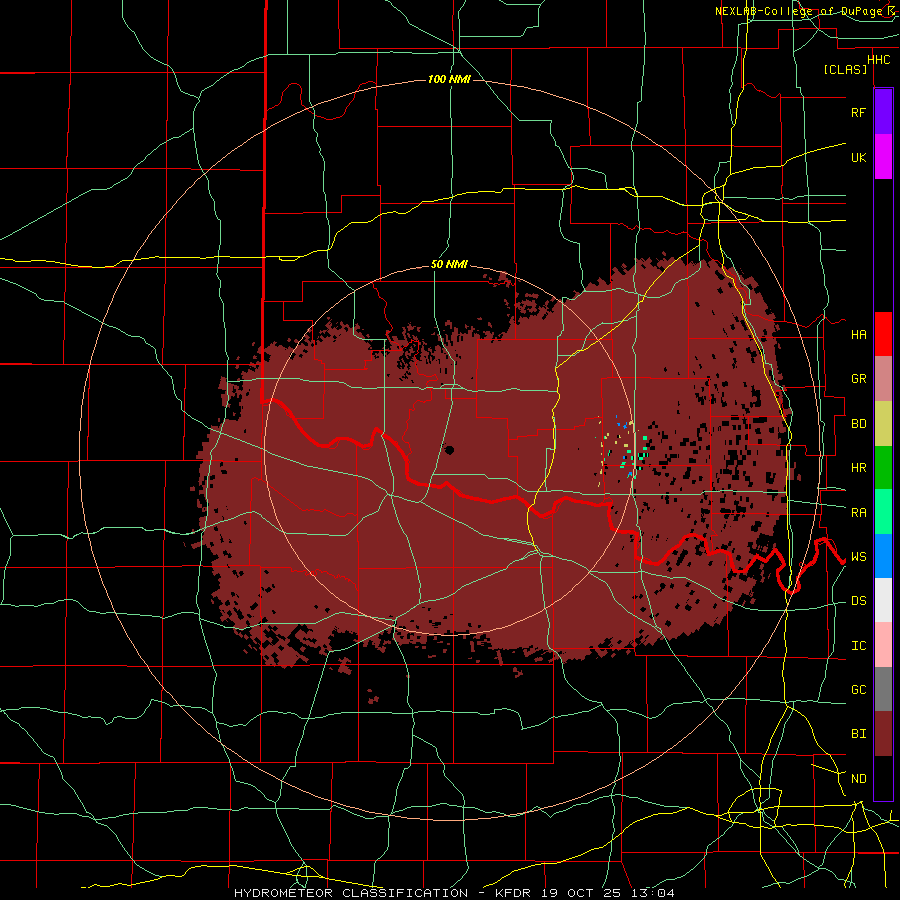Click the DS legend label
900x900 pixels.
tap(858, 601)
